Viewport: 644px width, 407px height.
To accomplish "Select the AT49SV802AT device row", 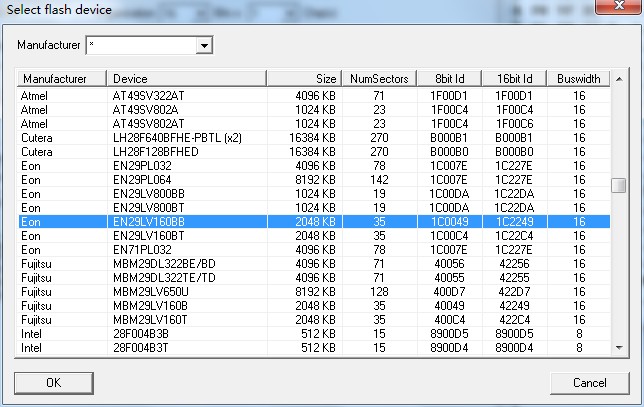I will (x=314, y=124).
